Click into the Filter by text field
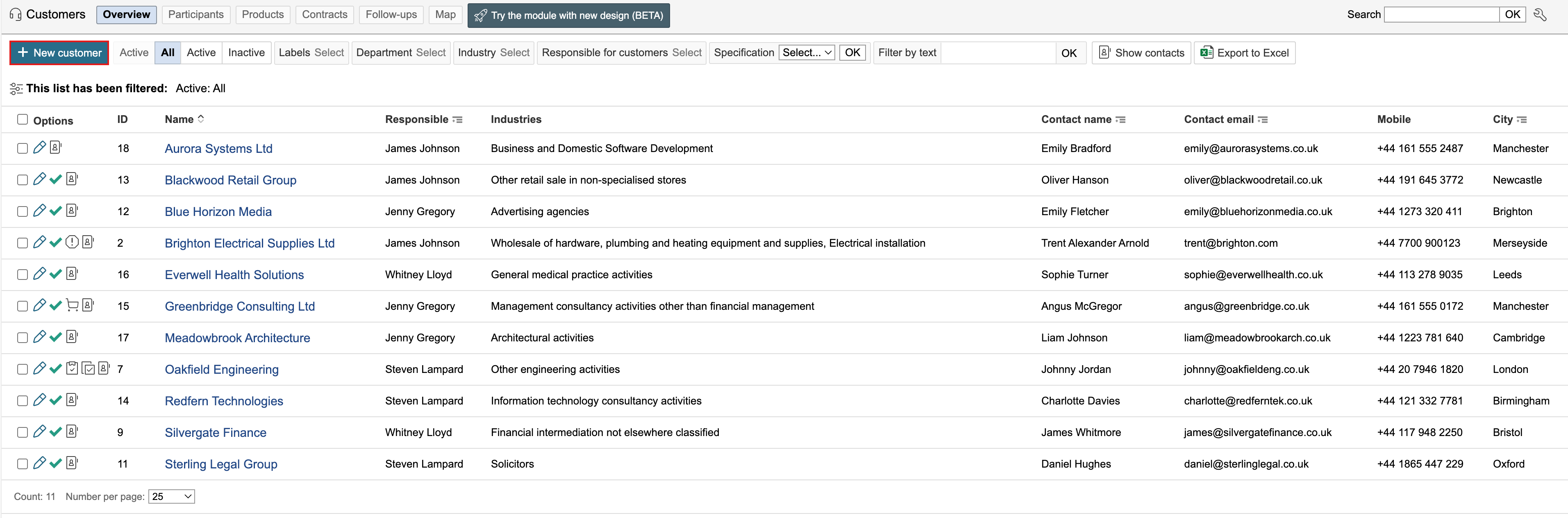This screenshot has height=518, width=1568. 998,52
